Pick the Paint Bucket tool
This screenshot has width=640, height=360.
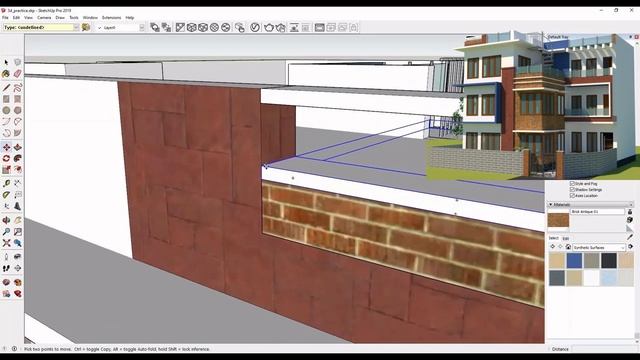tap(6, 74)
